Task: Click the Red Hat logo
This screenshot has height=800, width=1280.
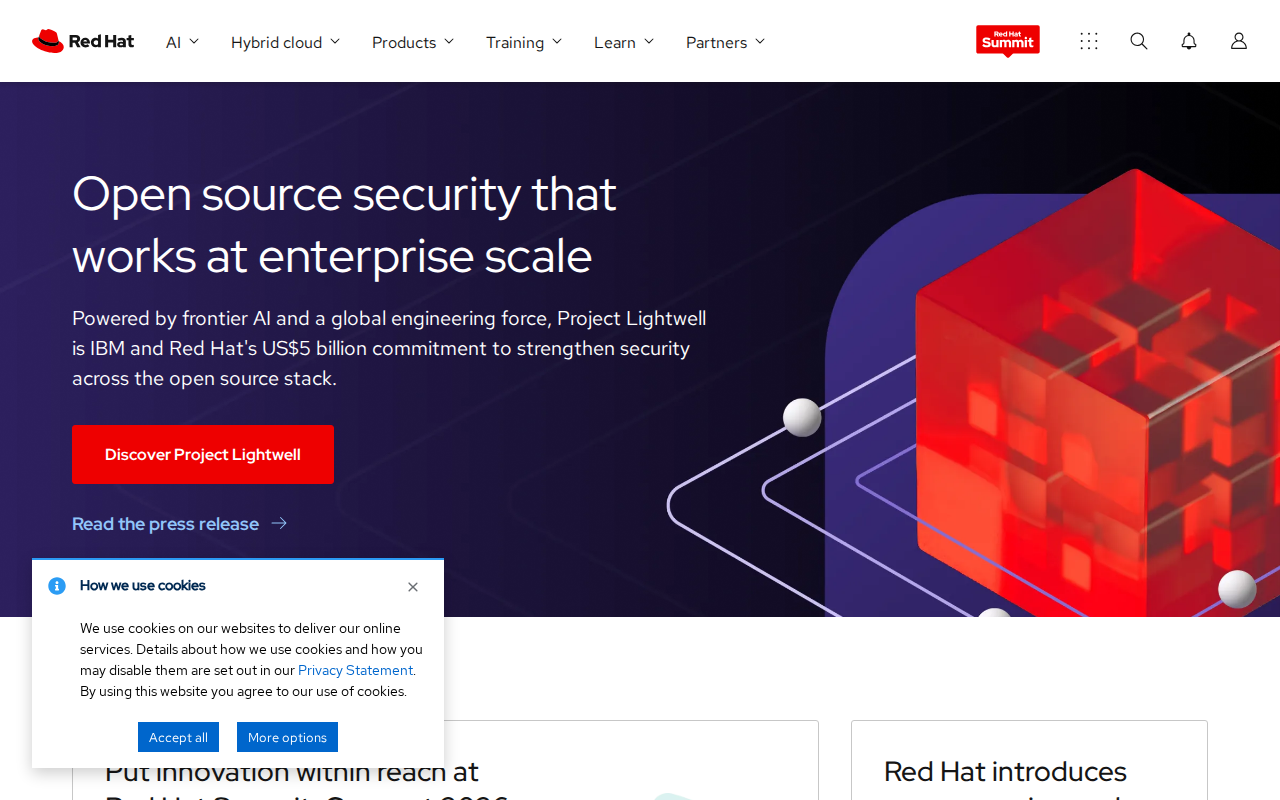Action: click(83, 41)
